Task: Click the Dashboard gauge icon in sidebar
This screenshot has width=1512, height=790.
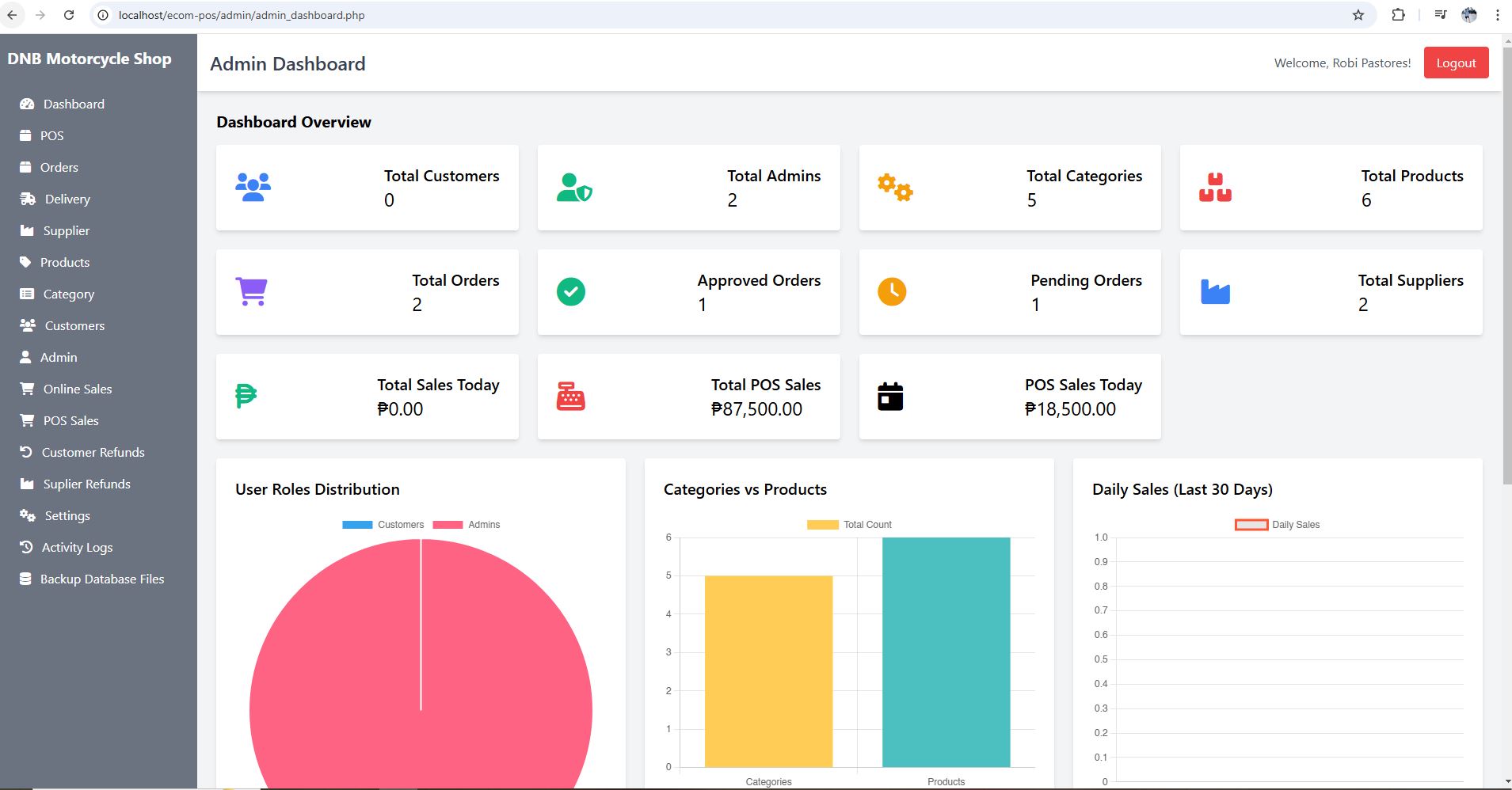Action: pyautogui.click(x=27, y=104)
